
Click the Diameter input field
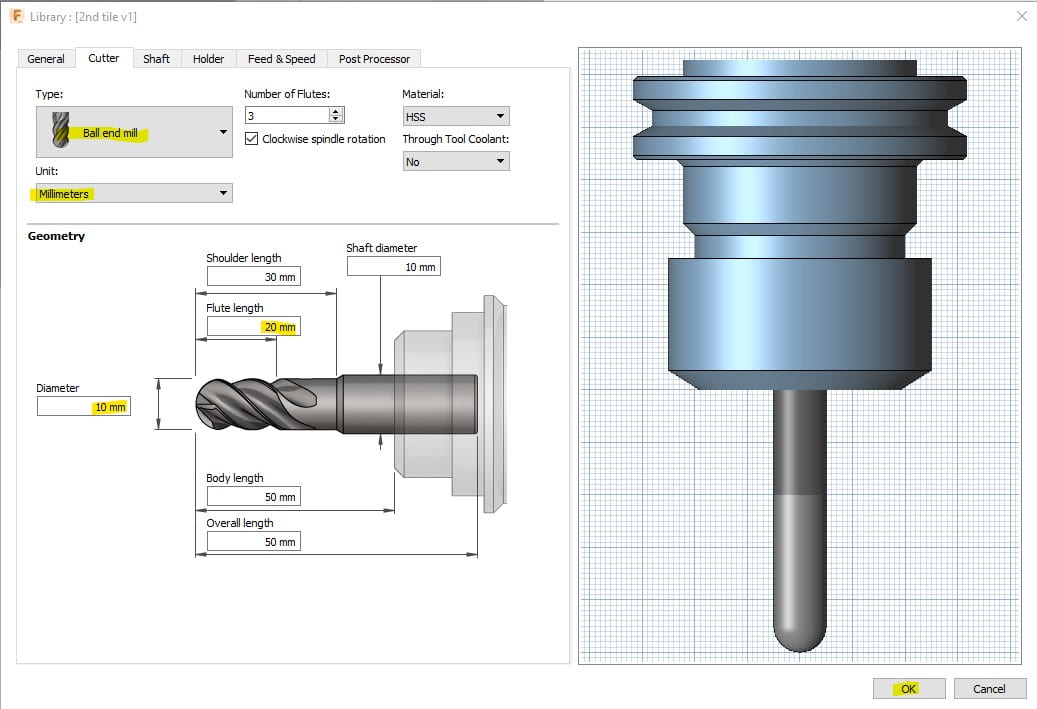85,407
